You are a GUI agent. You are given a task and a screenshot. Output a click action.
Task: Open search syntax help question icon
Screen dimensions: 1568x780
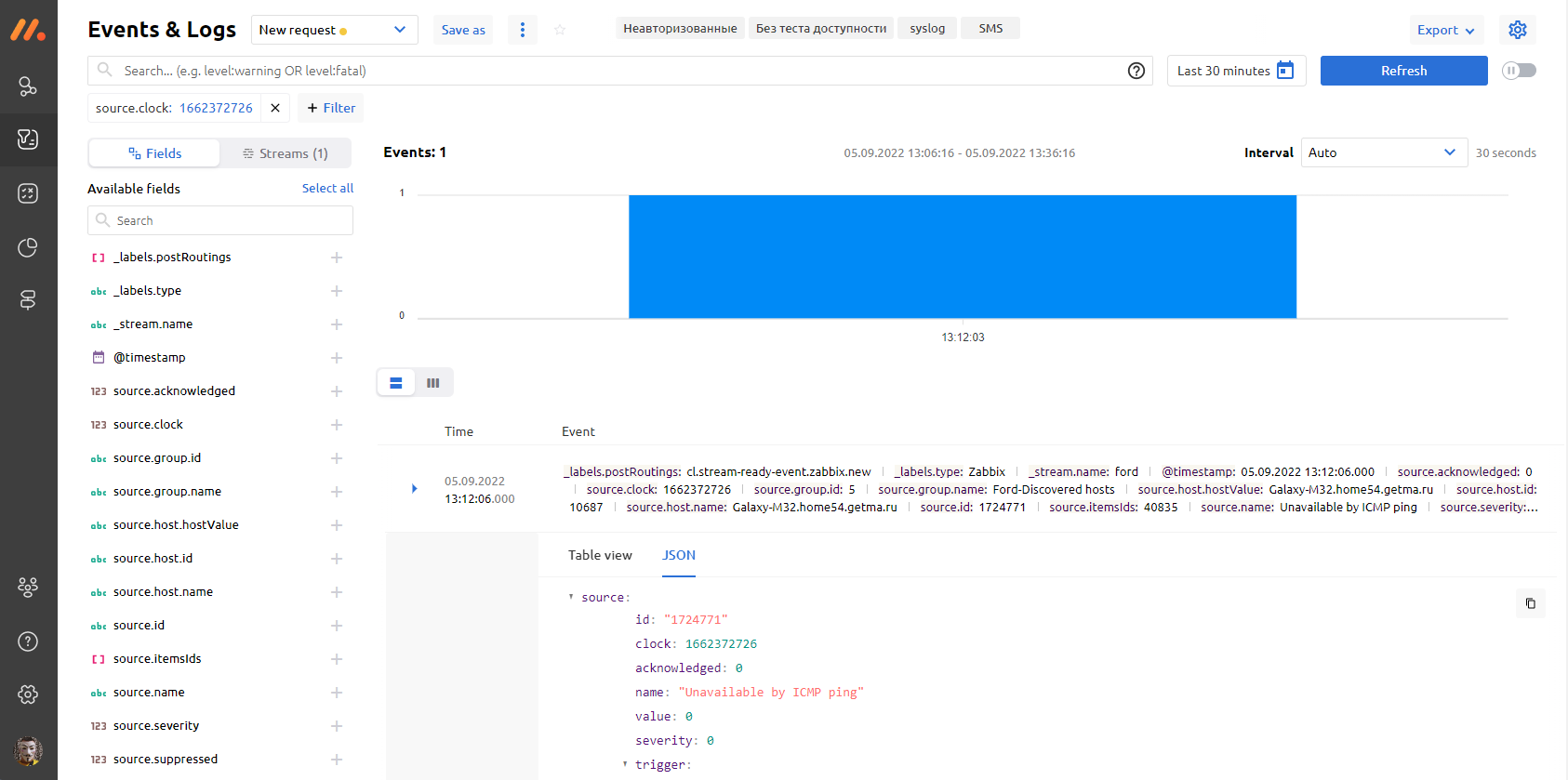tap(1136, 71)
